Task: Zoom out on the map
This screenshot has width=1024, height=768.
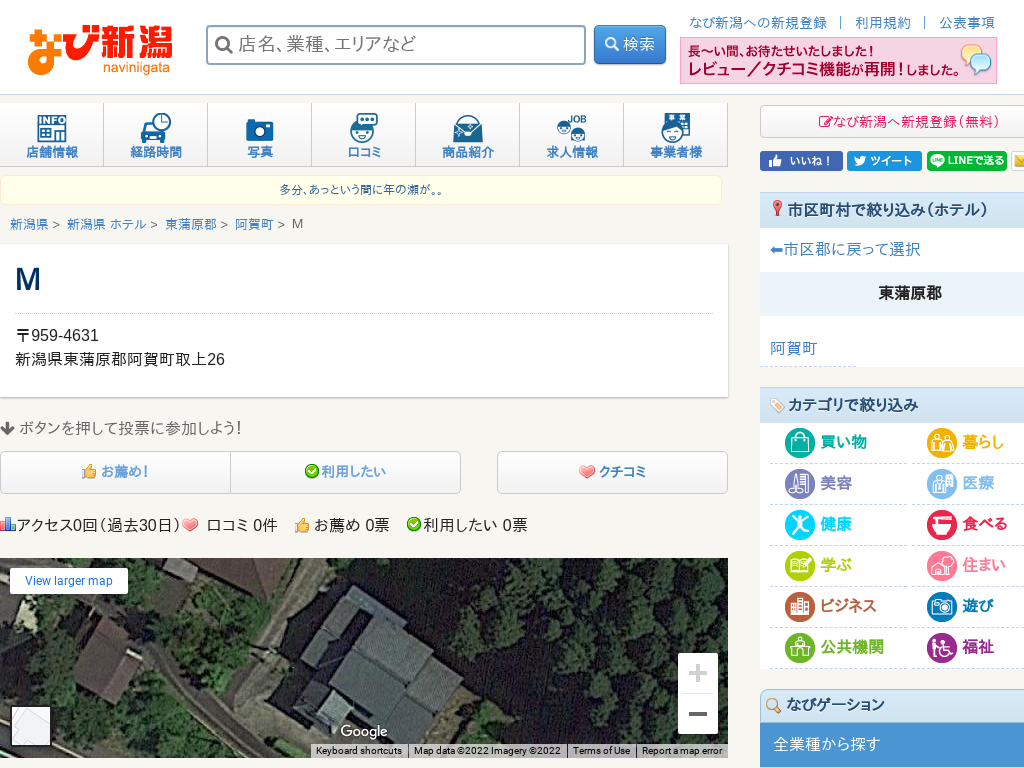Action: [x=697, y=714]
